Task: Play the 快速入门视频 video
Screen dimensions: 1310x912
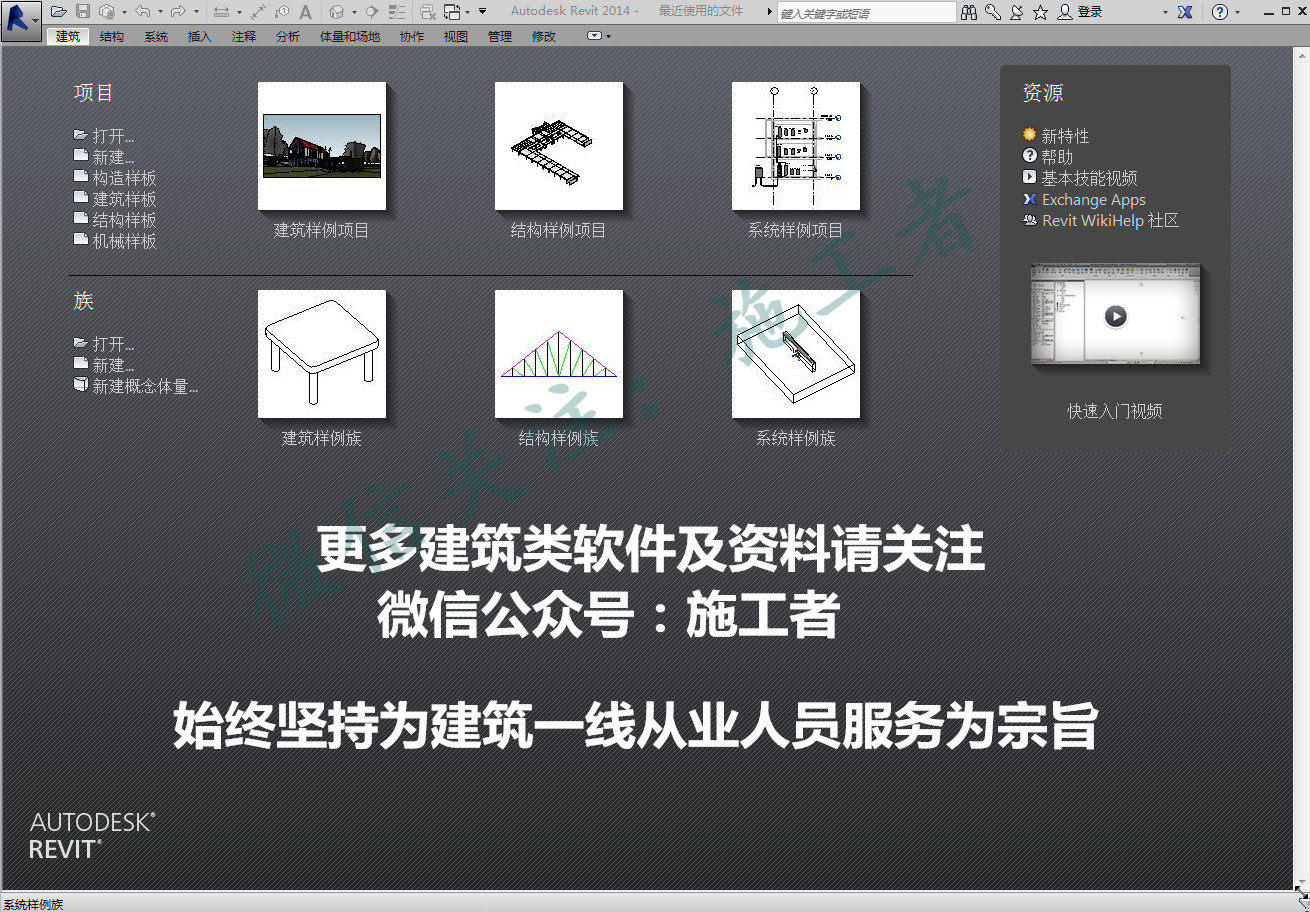Action: (1115, 316)
